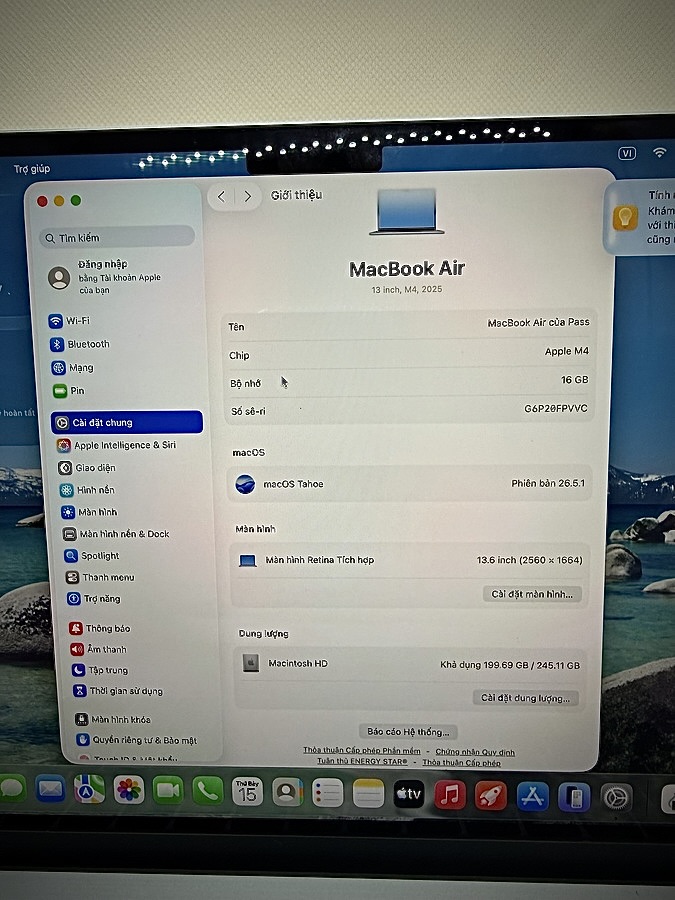Open Màn hình nền & Dock settings
The image size is (675, 900).
click(116, 534)
